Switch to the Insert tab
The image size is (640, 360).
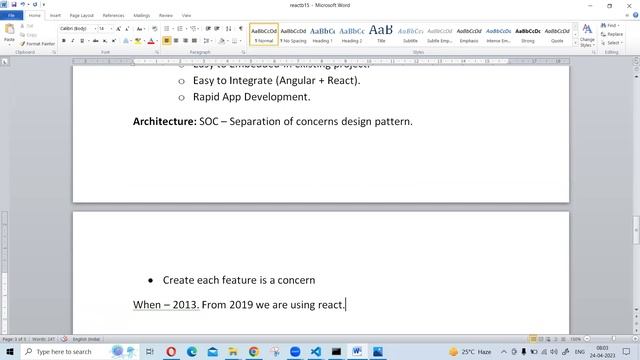tap(55, 16)
